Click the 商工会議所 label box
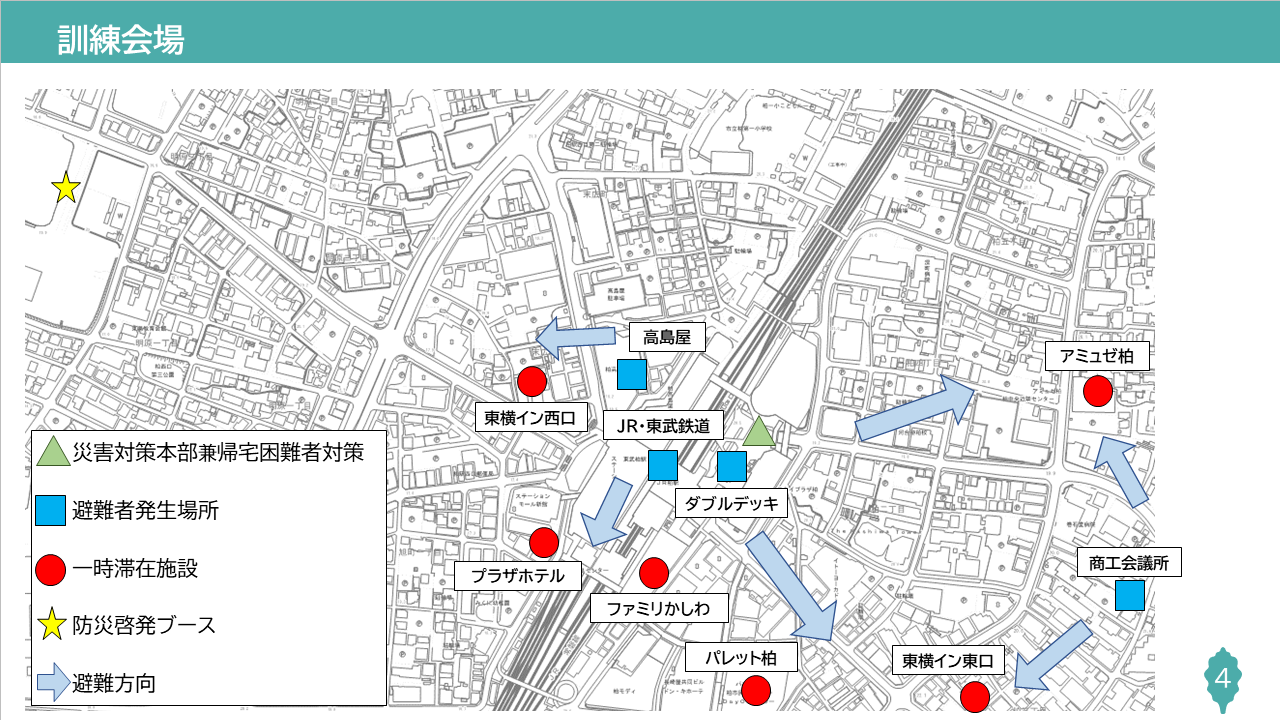Viewport: 1280px width, 720px height. (1129, 562)
